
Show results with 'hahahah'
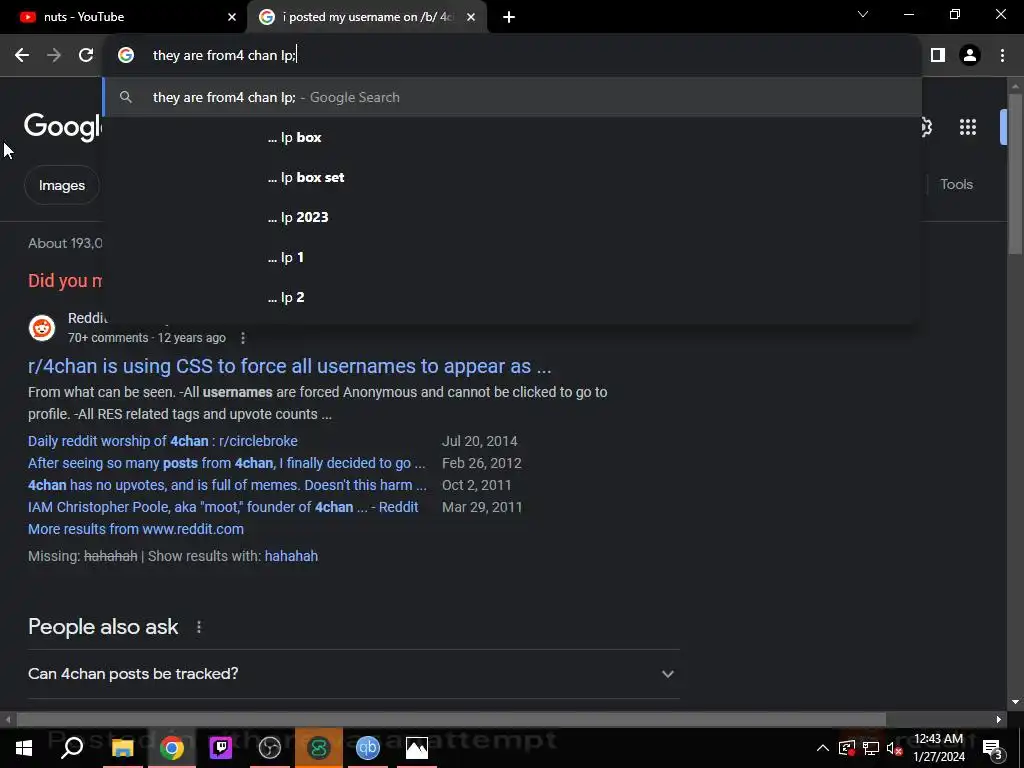tap(291, 556)
